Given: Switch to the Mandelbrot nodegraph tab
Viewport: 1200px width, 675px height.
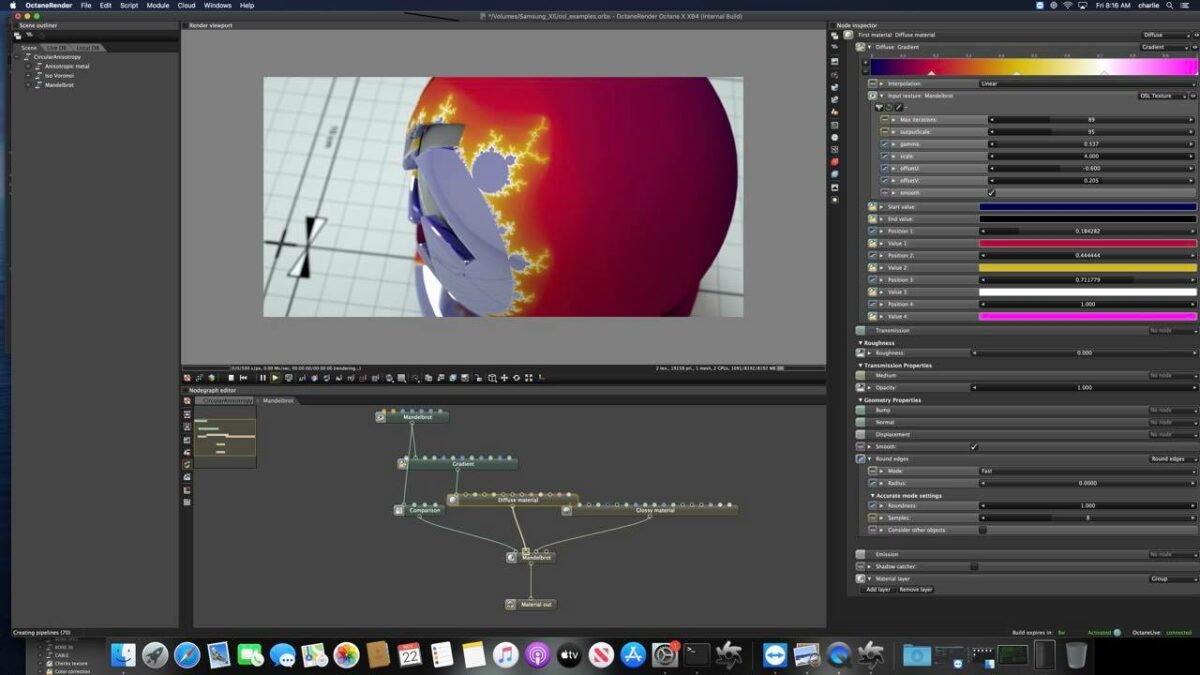Looking at the screenshot, I should coord(279,400).
